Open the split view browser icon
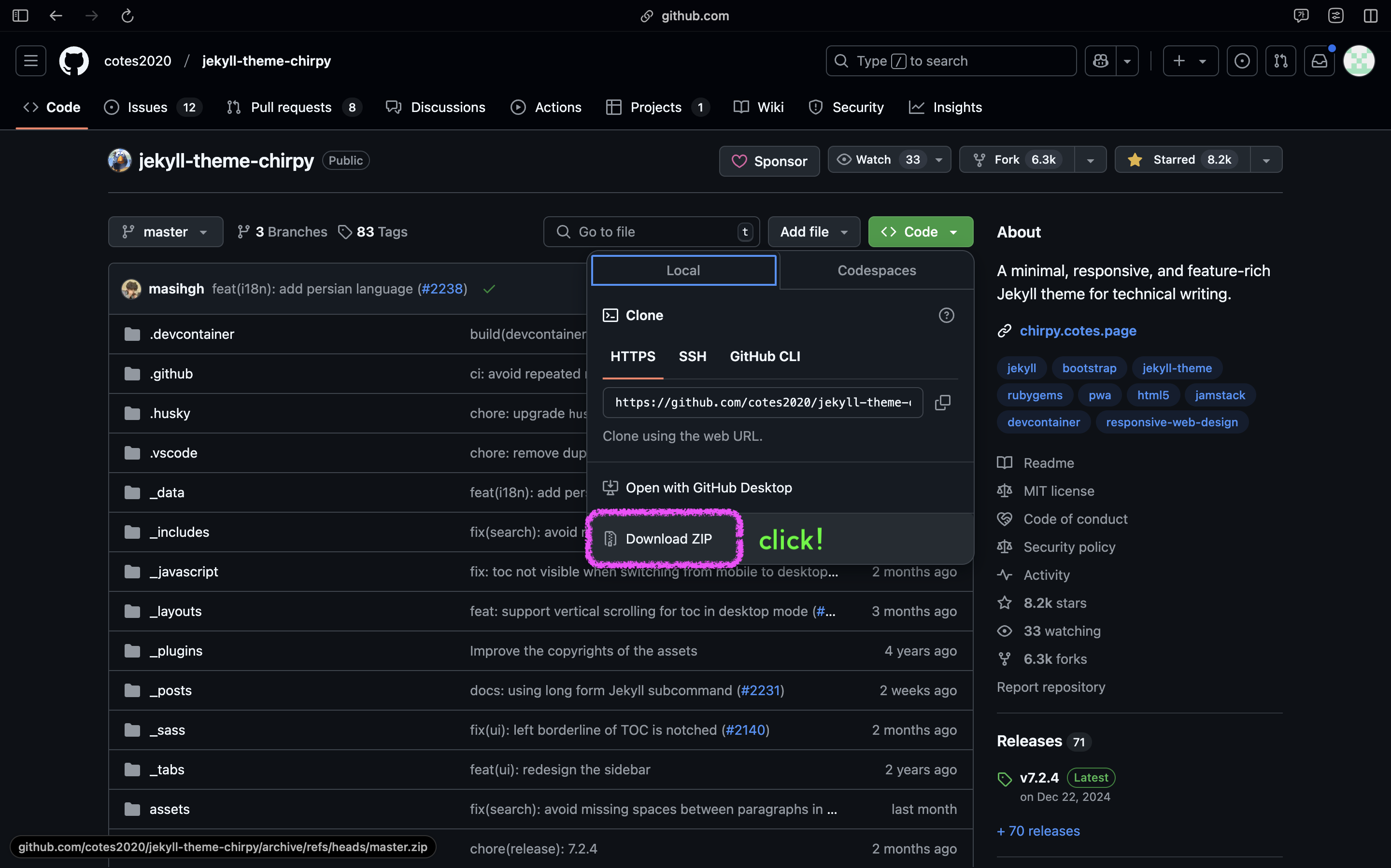The height and width of the screenshot is (868, 1391). 1370,15
